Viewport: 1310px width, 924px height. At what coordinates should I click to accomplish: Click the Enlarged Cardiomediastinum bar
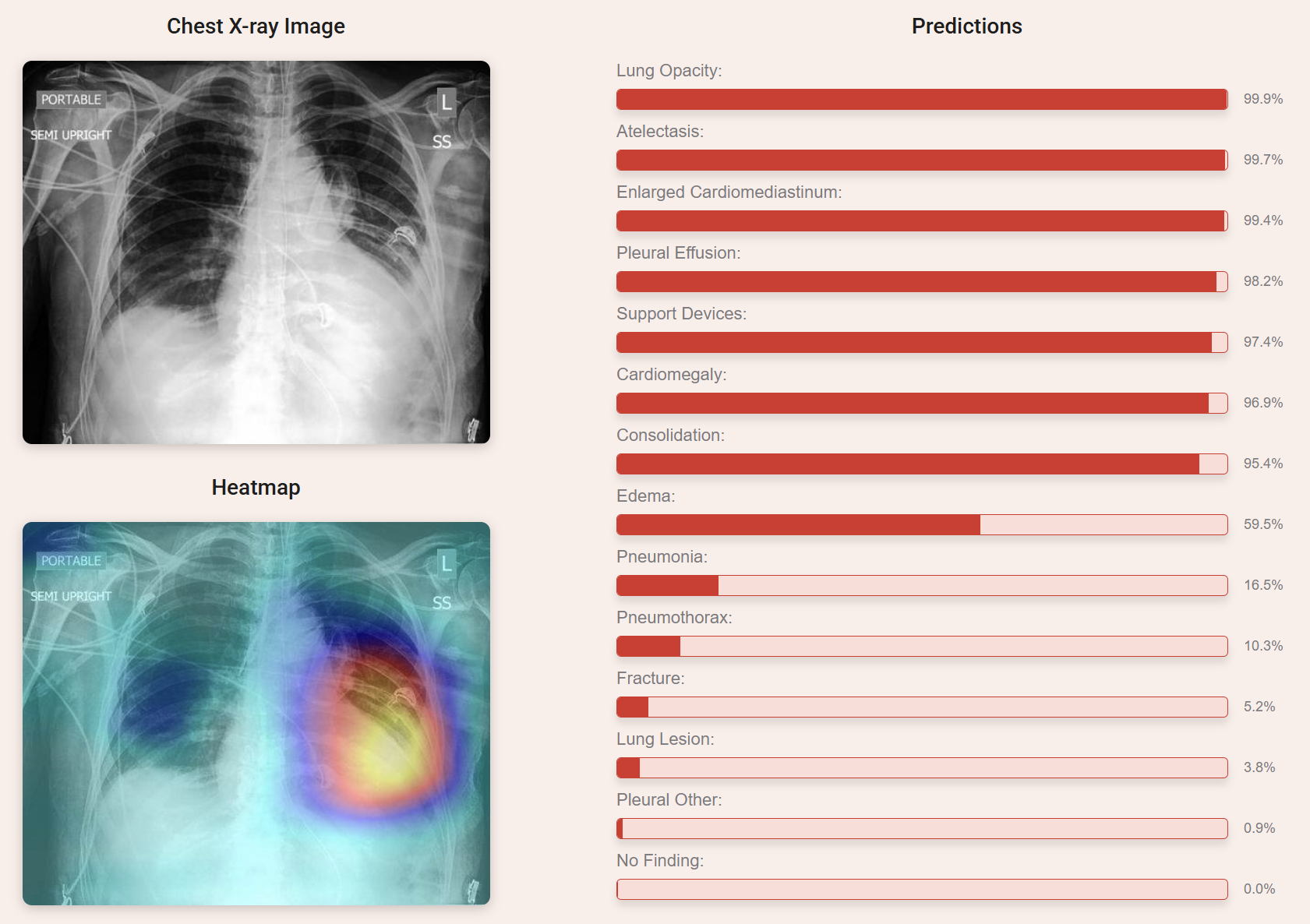922,220
